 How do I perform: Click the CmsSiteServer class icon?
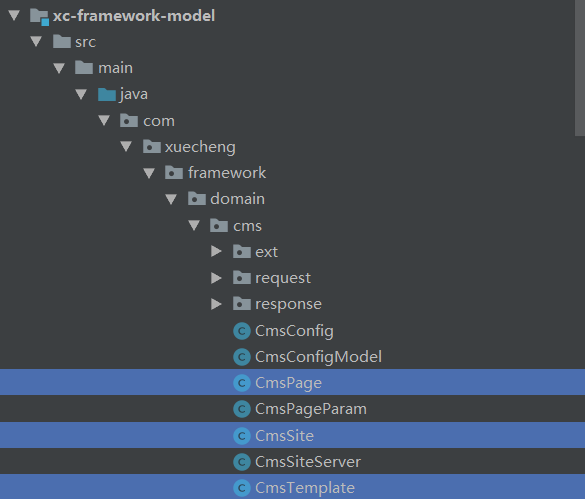pos(242,462)
